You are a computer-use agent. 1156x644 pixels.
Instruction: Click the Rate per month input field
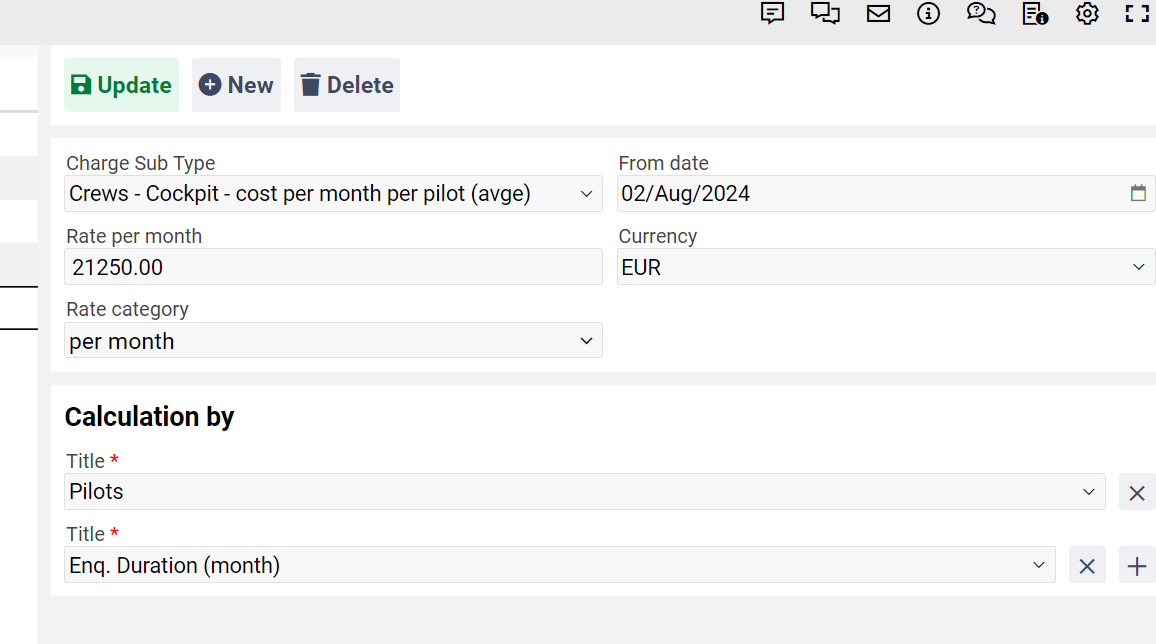point(333,267)
